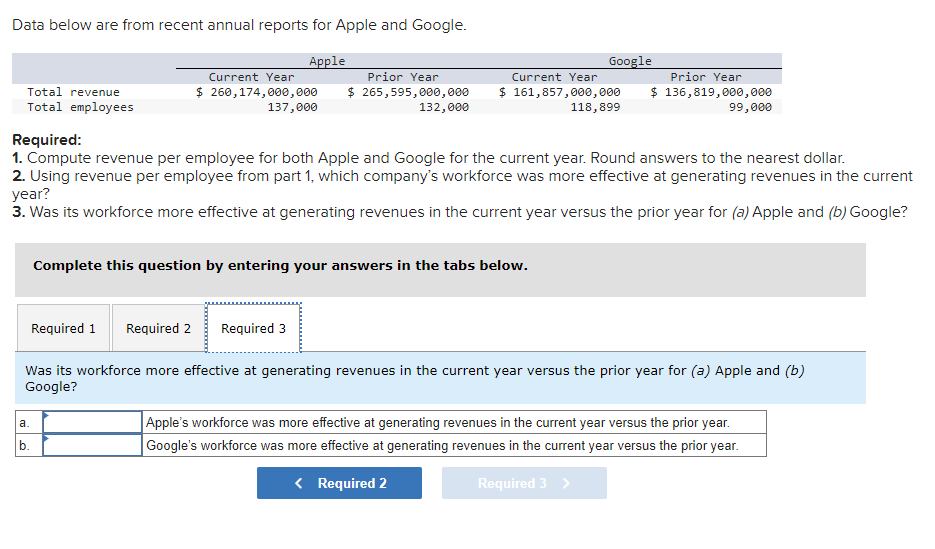Click Google's prior year revenue figure
The height and width of the screenshot is (549, 935).
click(x=711, y=92)
